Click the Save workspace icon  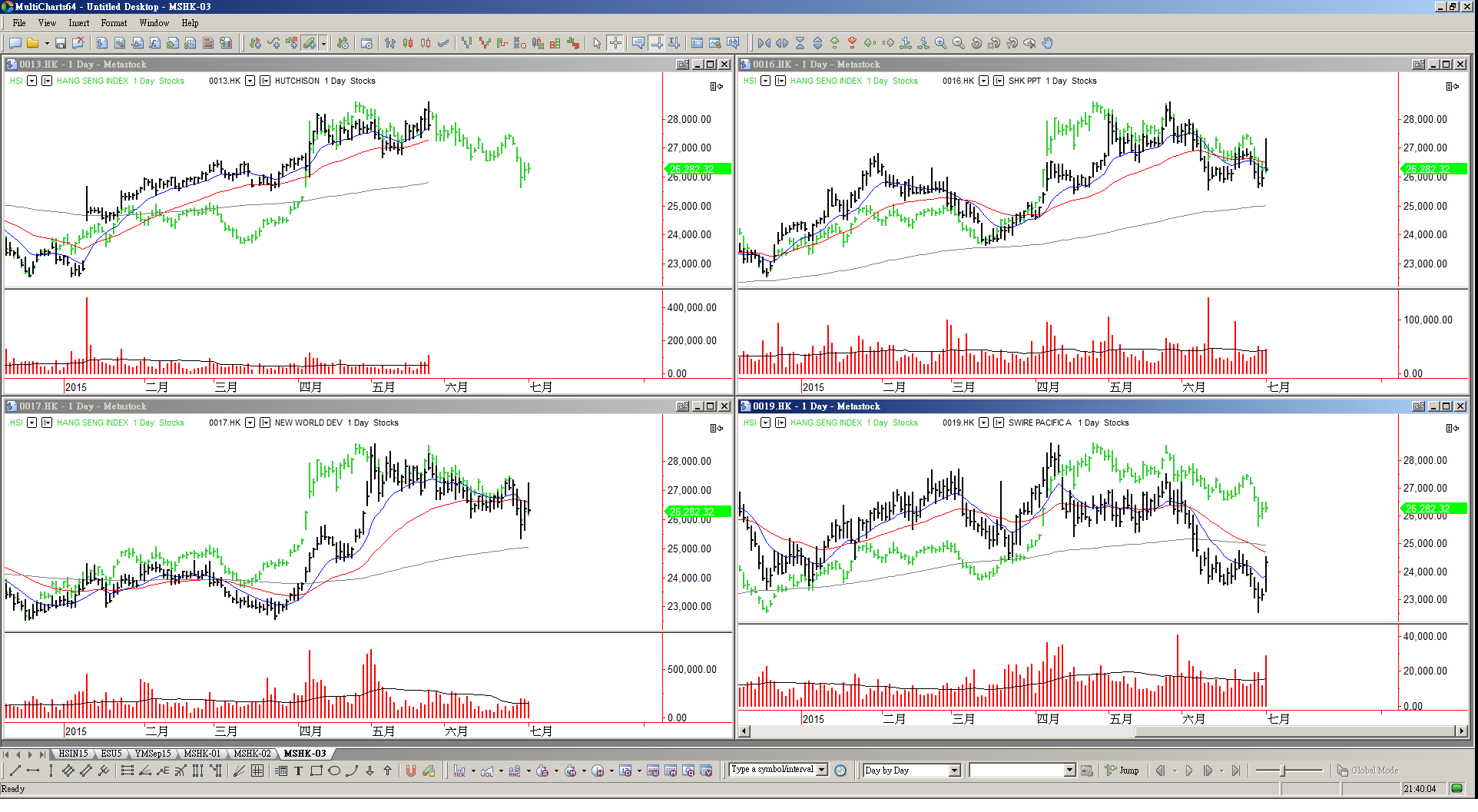[60, 44]
